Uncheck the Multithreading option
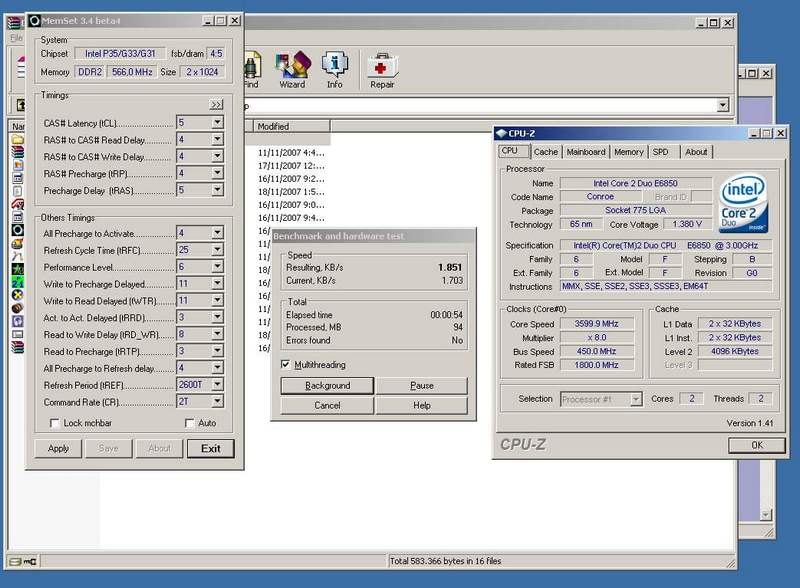The width and height of the screenshot is (800, 588). click(x=285, y=364)
